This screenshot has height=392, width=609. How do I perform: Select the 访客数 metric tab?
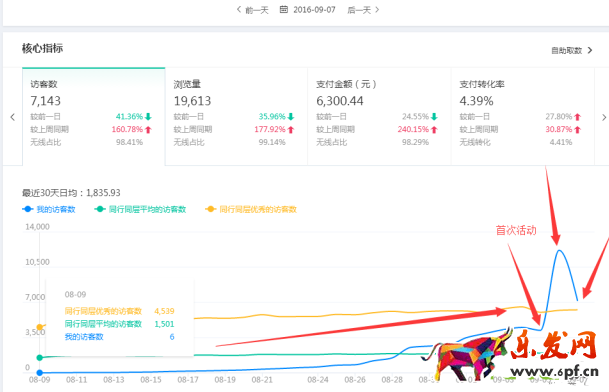click(x=94, y=116)
